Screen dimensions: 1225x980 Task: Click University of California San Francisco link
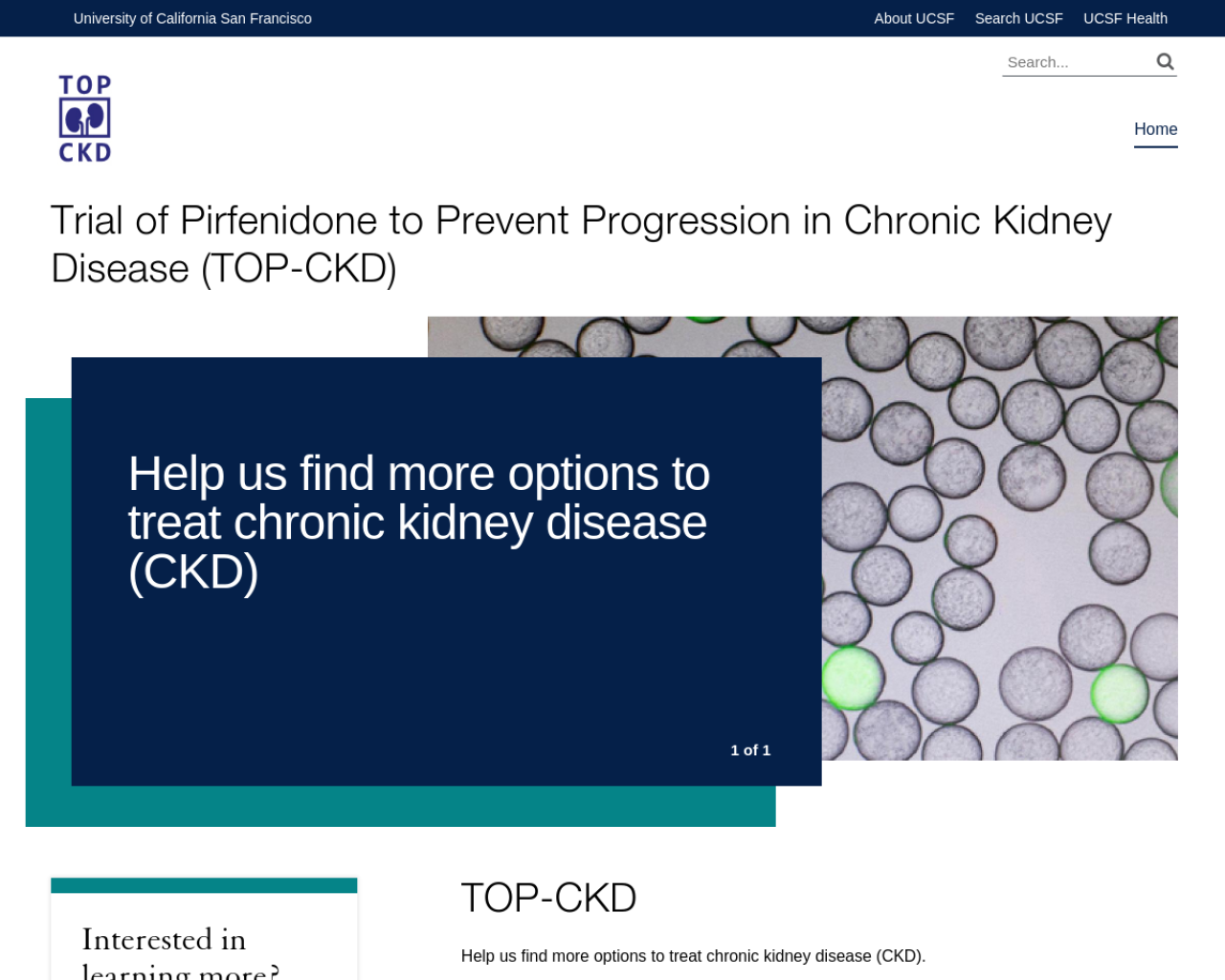coord(192,18)
